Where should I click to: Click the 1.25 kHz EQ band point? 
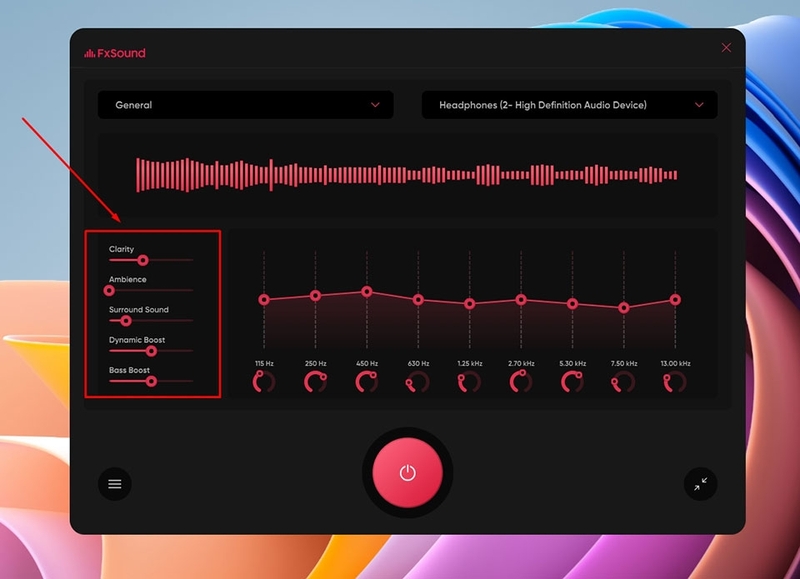[x=469, y=304]
